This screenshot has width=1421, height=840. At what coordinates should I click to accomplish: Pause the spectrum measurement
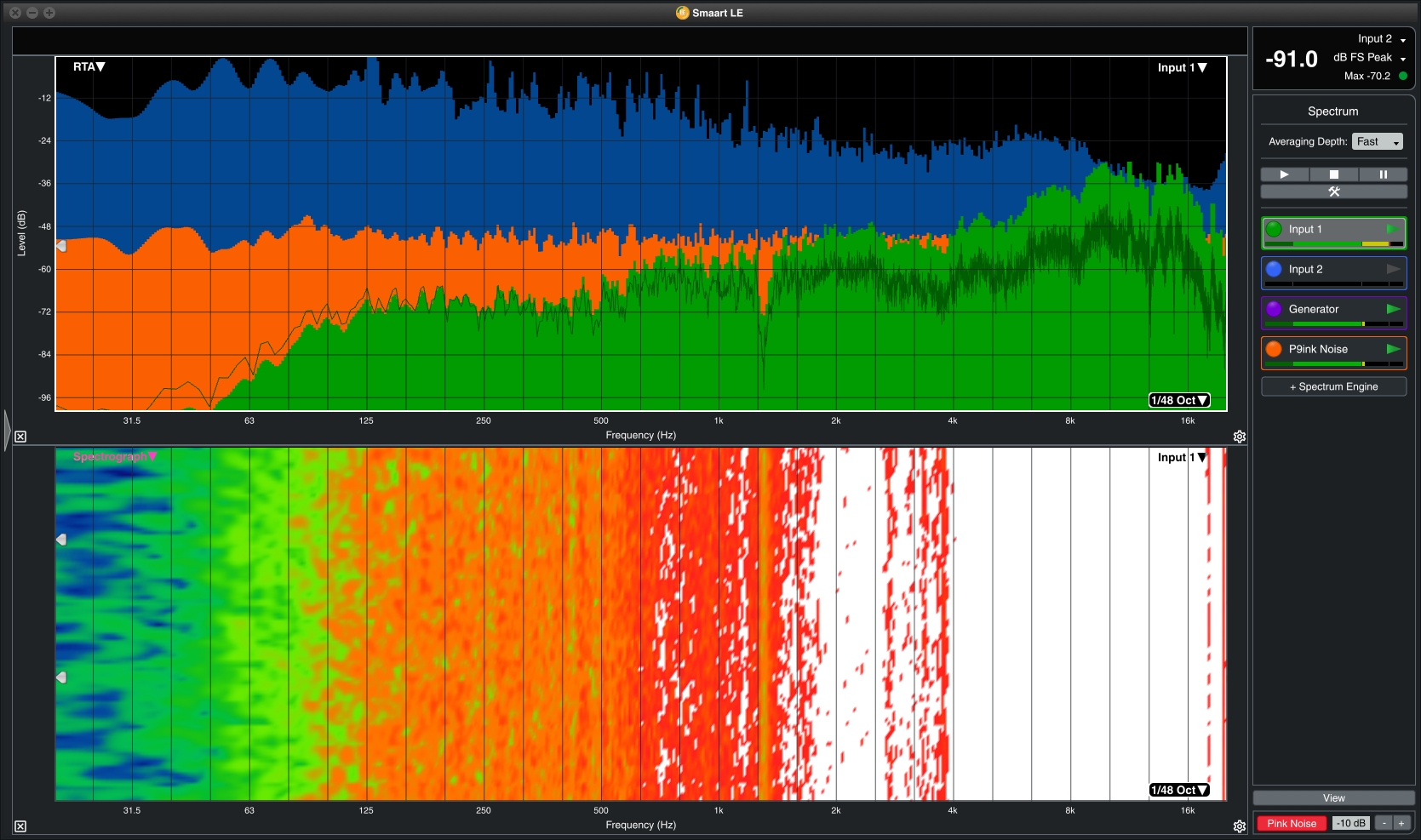tap(1383, 174)
